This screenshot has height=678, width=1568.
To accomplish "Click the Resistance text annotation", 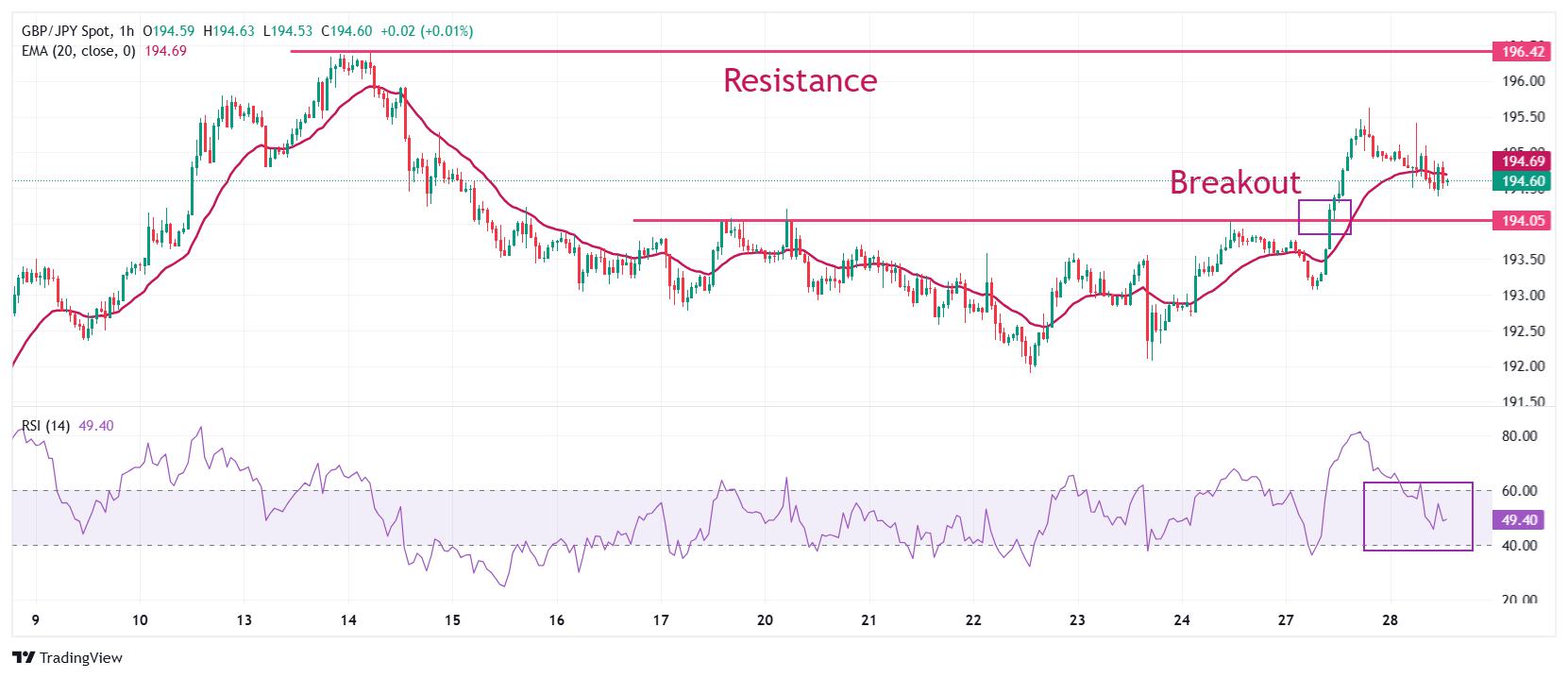I will point(800,80).
